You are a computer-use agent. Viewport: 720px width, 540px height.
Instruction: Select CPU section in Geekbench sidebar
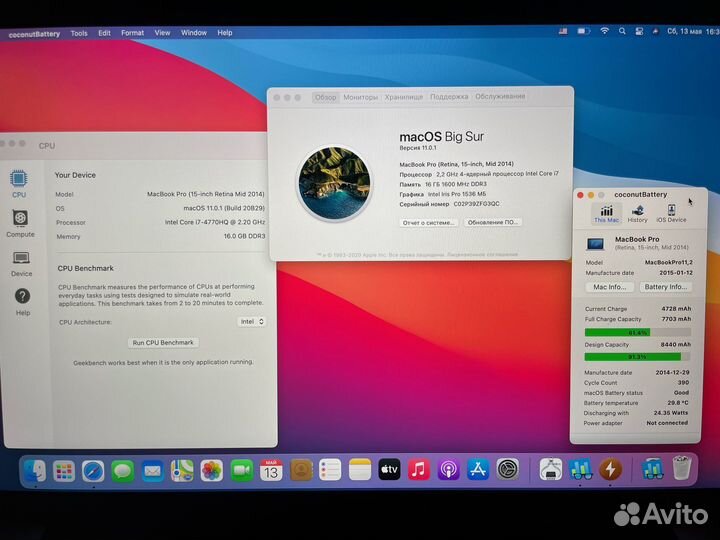(19, 184)
